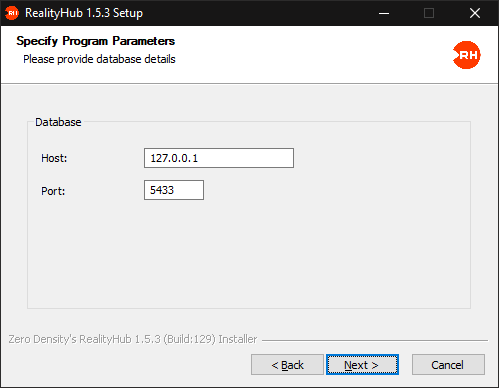Click the Specify Program Parameters heading
Screen dimensions: 499x388
96,41
